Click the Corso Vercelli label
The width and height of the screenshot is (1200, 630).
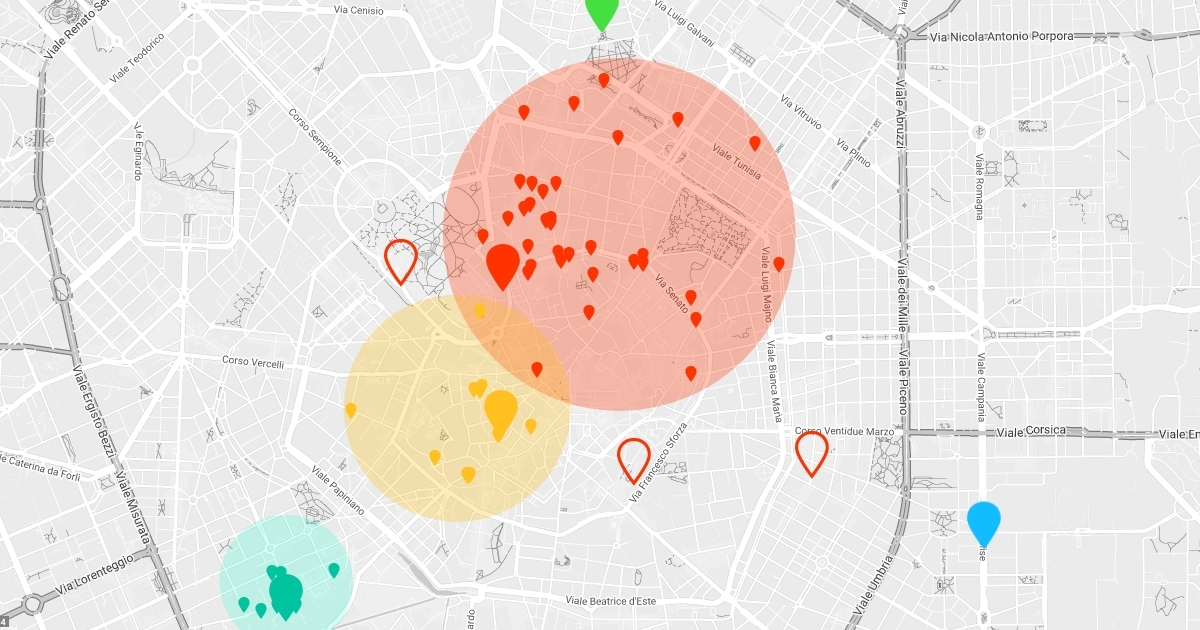253,362
